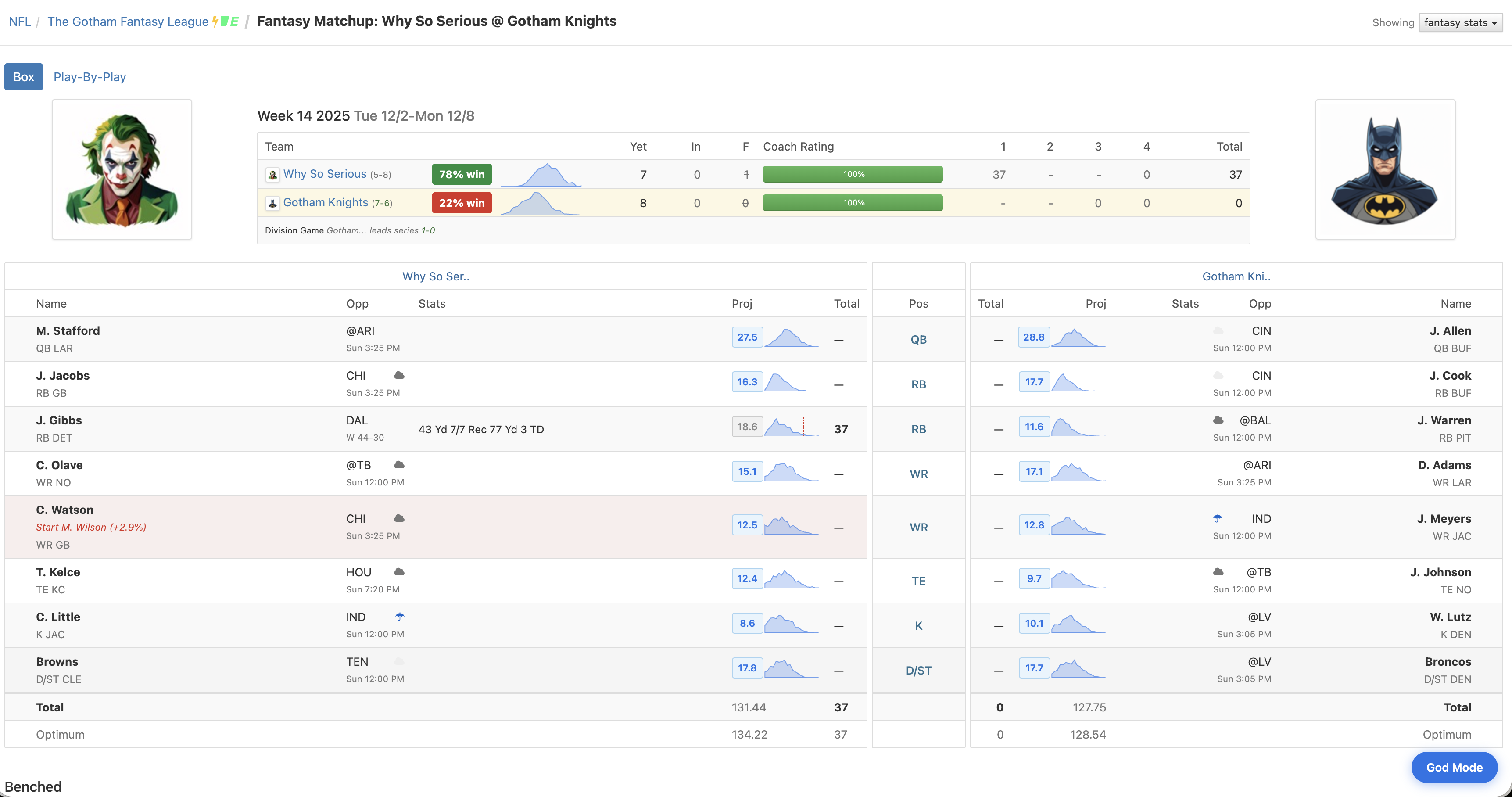This screenshot has width=1512, height=797.
Task: Click Why So Serious coach rating bar
Action: (852, 174)
